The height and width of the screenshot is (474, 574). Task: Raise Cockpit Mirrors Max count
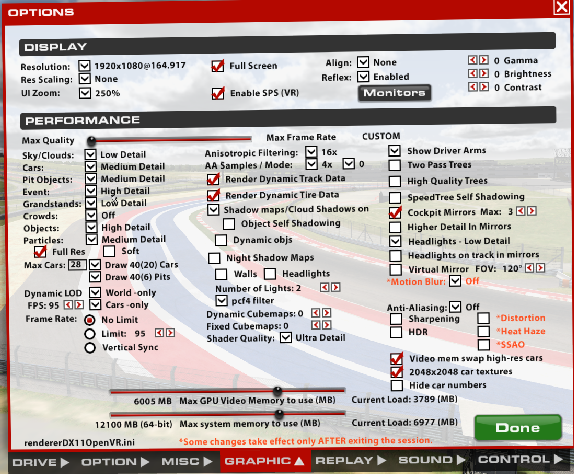coord(532,211)
